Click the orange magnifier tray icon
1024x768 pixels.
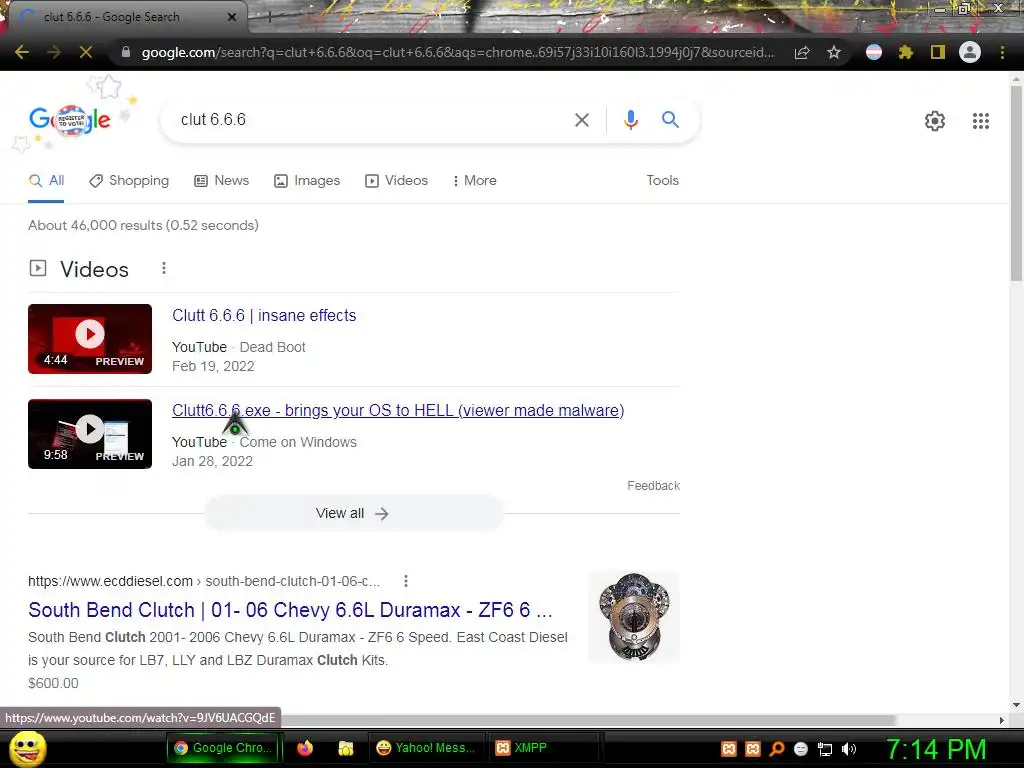tap(777, 749)
